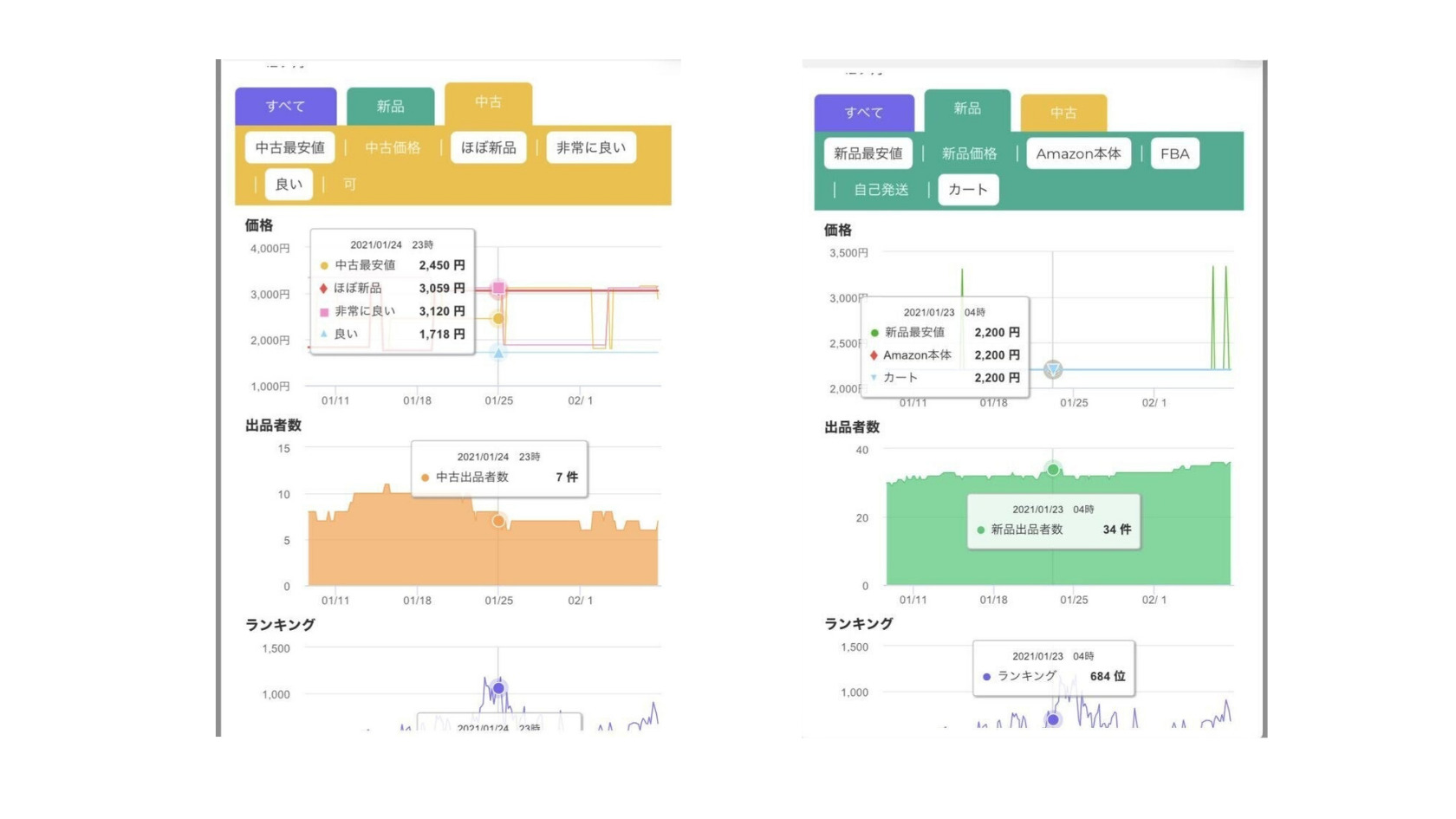Toggle the 良い series filter button
Screen dimensions: 1456x819
(289, 184)
